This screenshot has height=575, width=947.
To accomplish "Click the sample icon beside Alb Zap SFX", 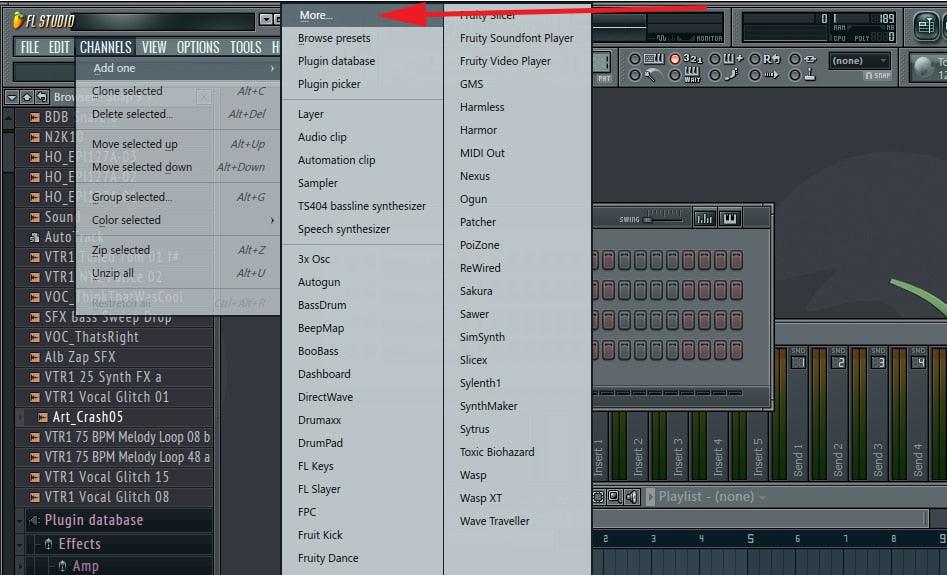I will click(35, 358).
